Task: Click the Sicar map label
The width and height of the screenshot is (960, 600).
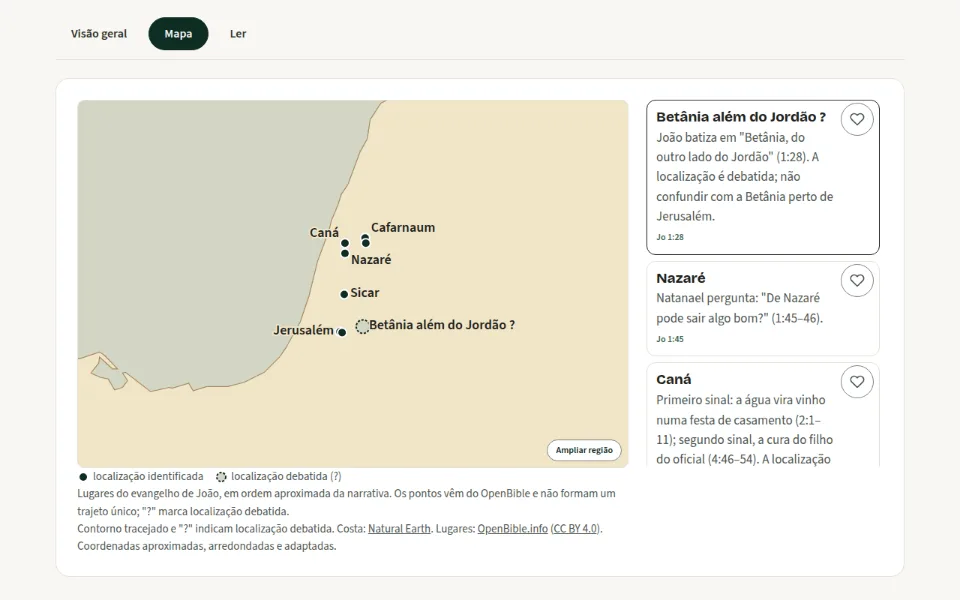Action: 365,293
